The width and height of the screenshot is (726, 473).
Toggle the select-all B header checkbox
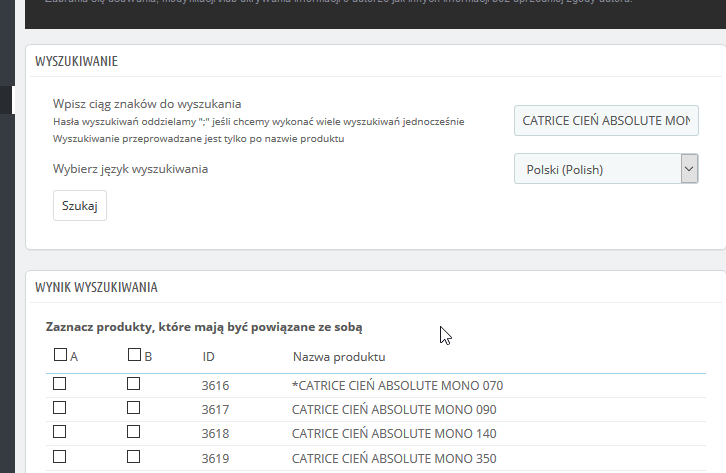[134, 355]
